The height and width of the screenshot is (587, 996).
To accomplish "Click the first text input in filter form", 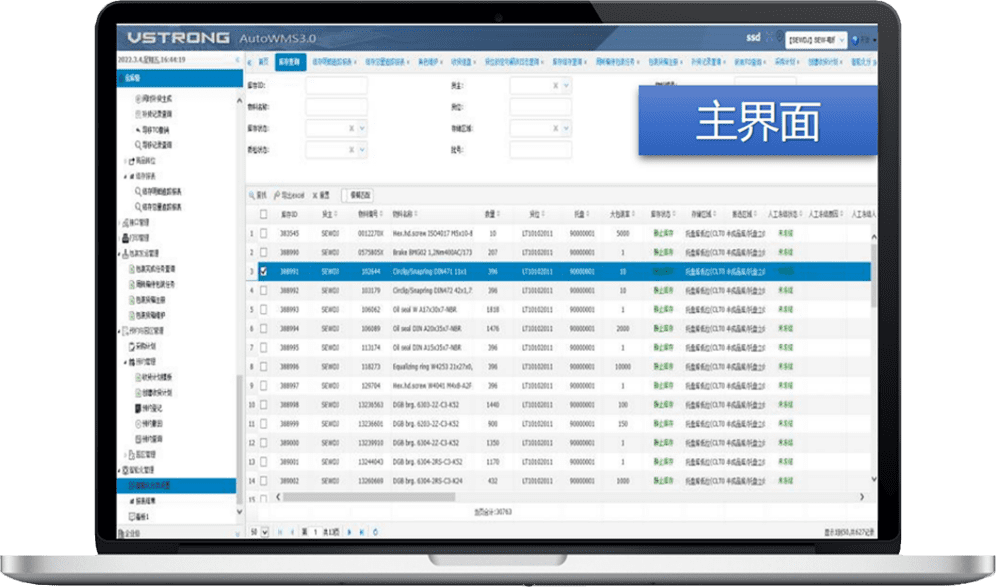I will (336, 86).
